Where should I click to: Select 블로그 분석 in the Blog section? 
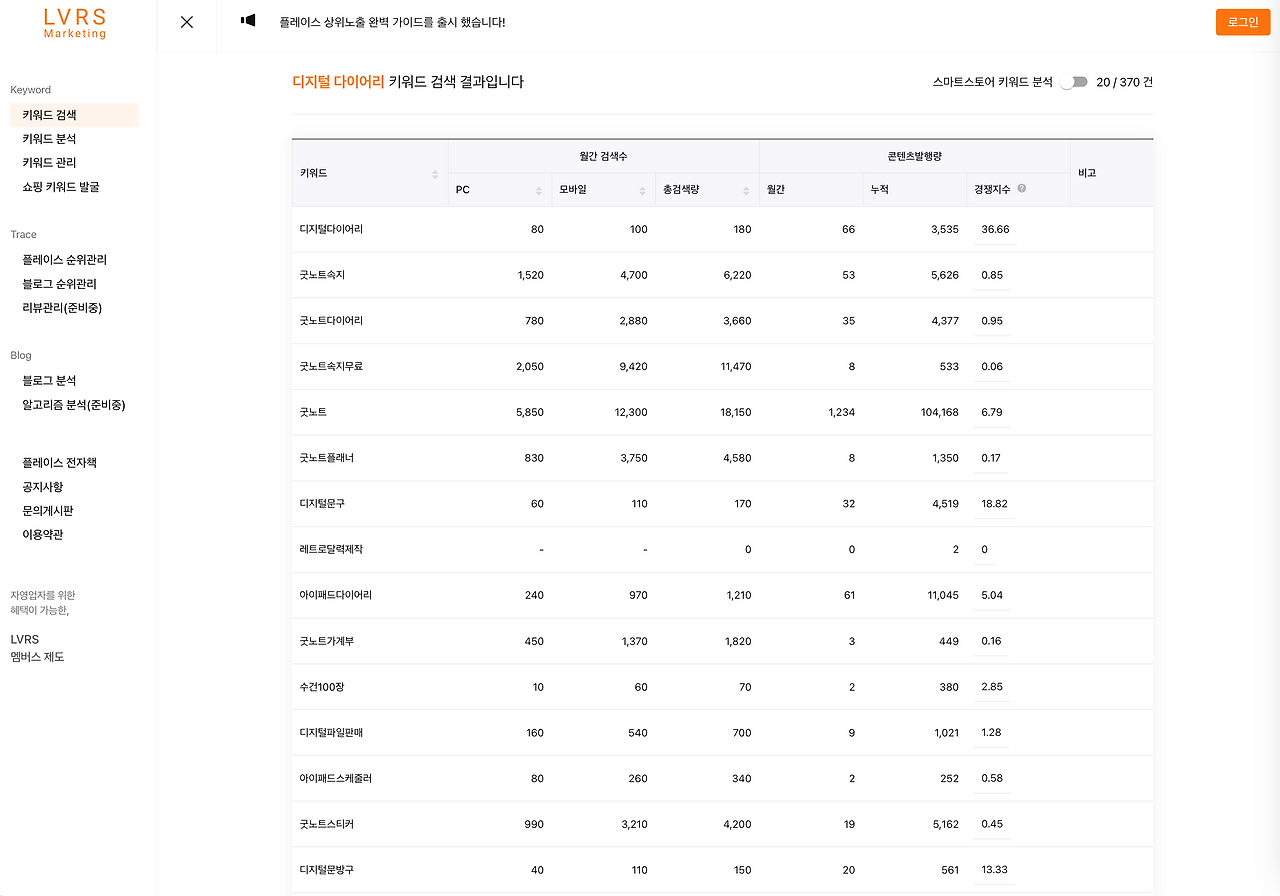pos(46,380)
